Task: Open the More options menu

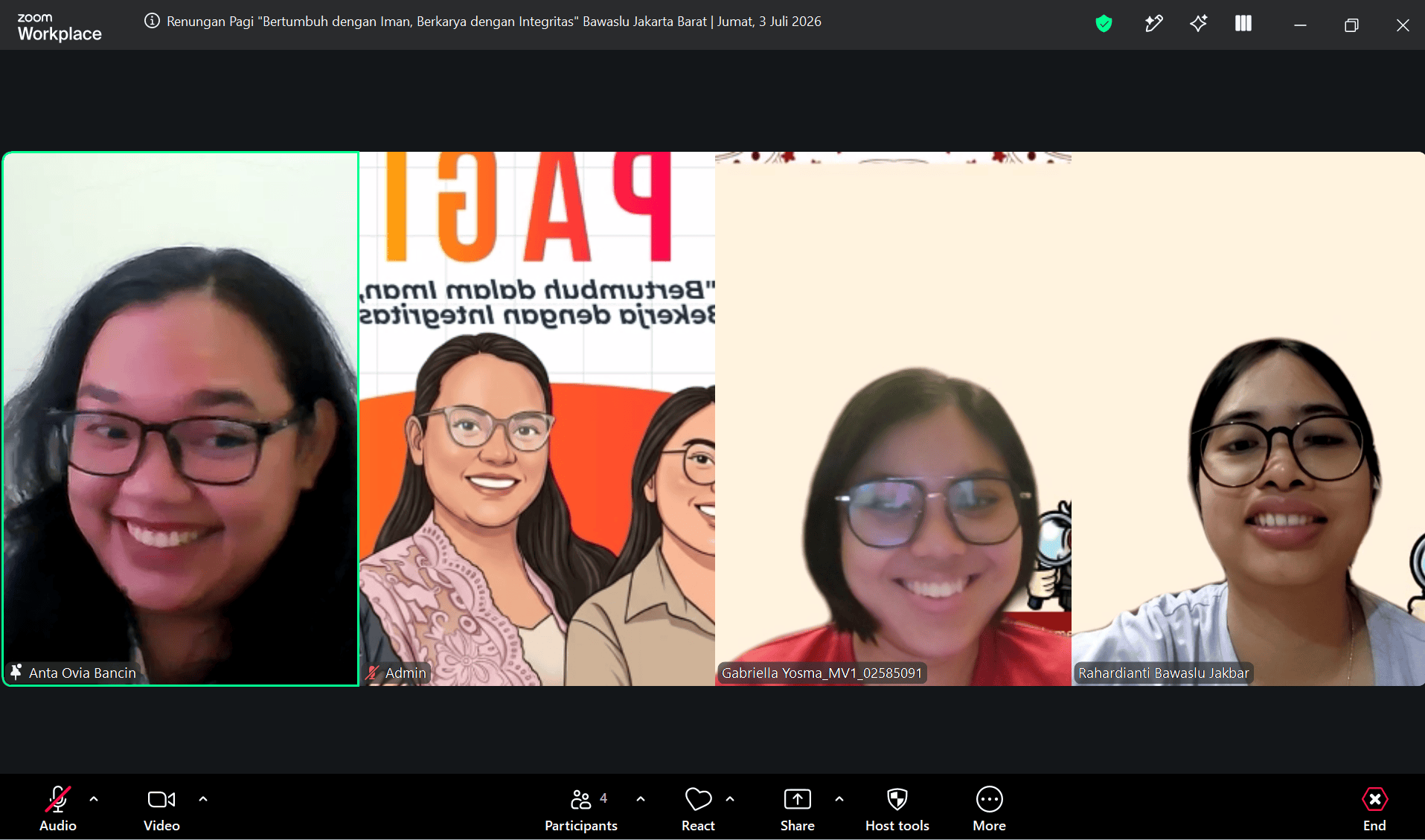Action: [990, 809]
